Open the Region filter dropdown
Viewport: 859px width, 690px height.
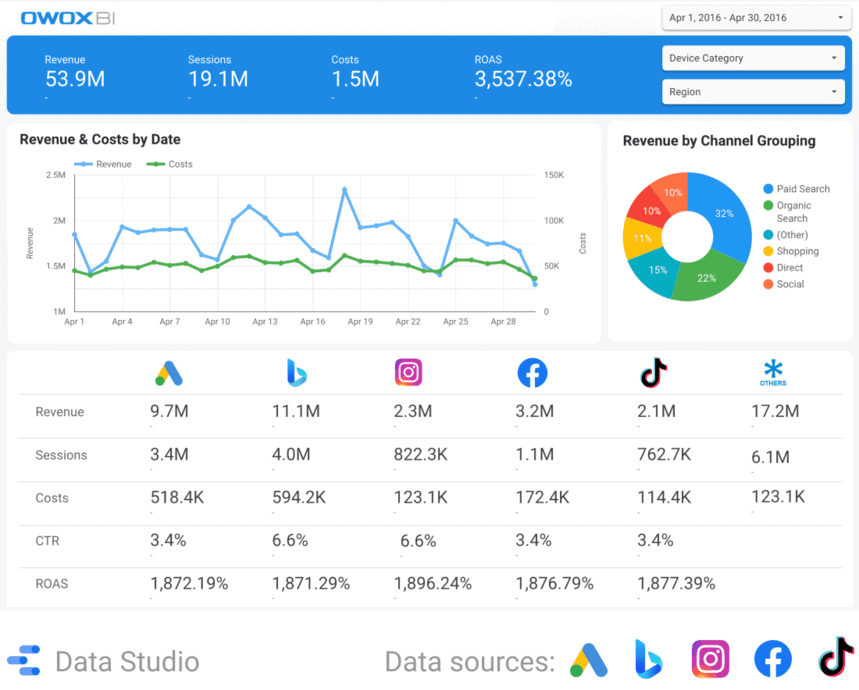coord(752,91)
